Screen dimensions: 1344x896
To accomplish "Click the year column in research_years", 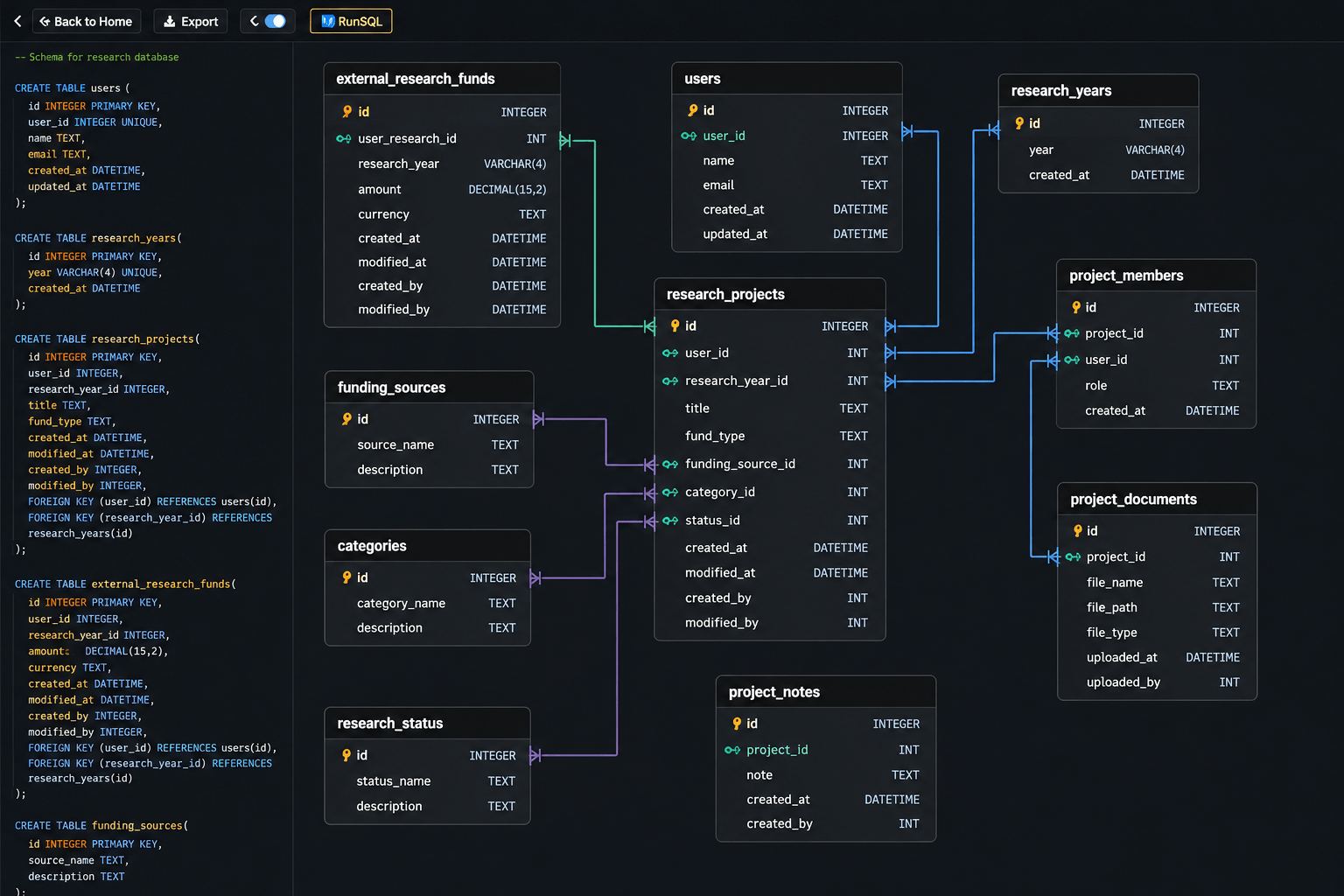I will tap(1098, 150).
